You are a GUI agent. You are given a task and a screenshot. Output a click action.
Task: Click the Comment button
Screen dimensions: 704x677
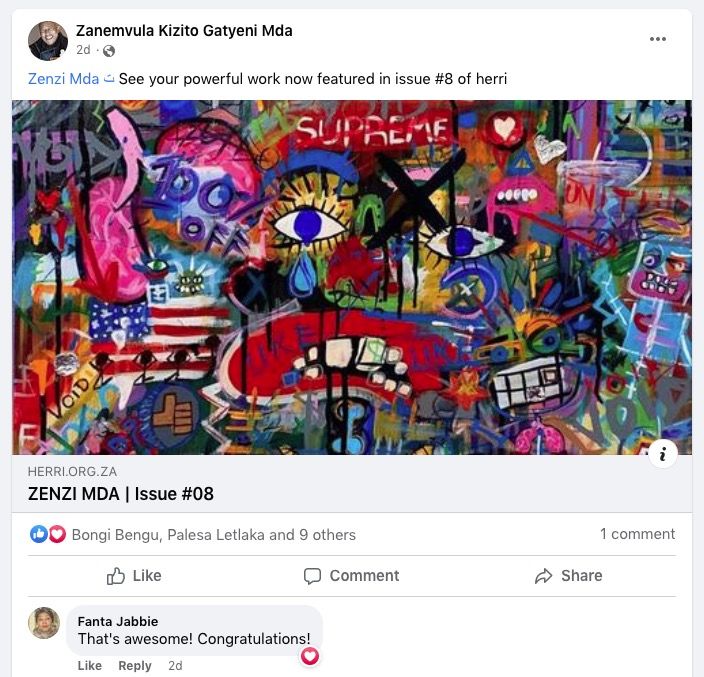click(351, 576)
